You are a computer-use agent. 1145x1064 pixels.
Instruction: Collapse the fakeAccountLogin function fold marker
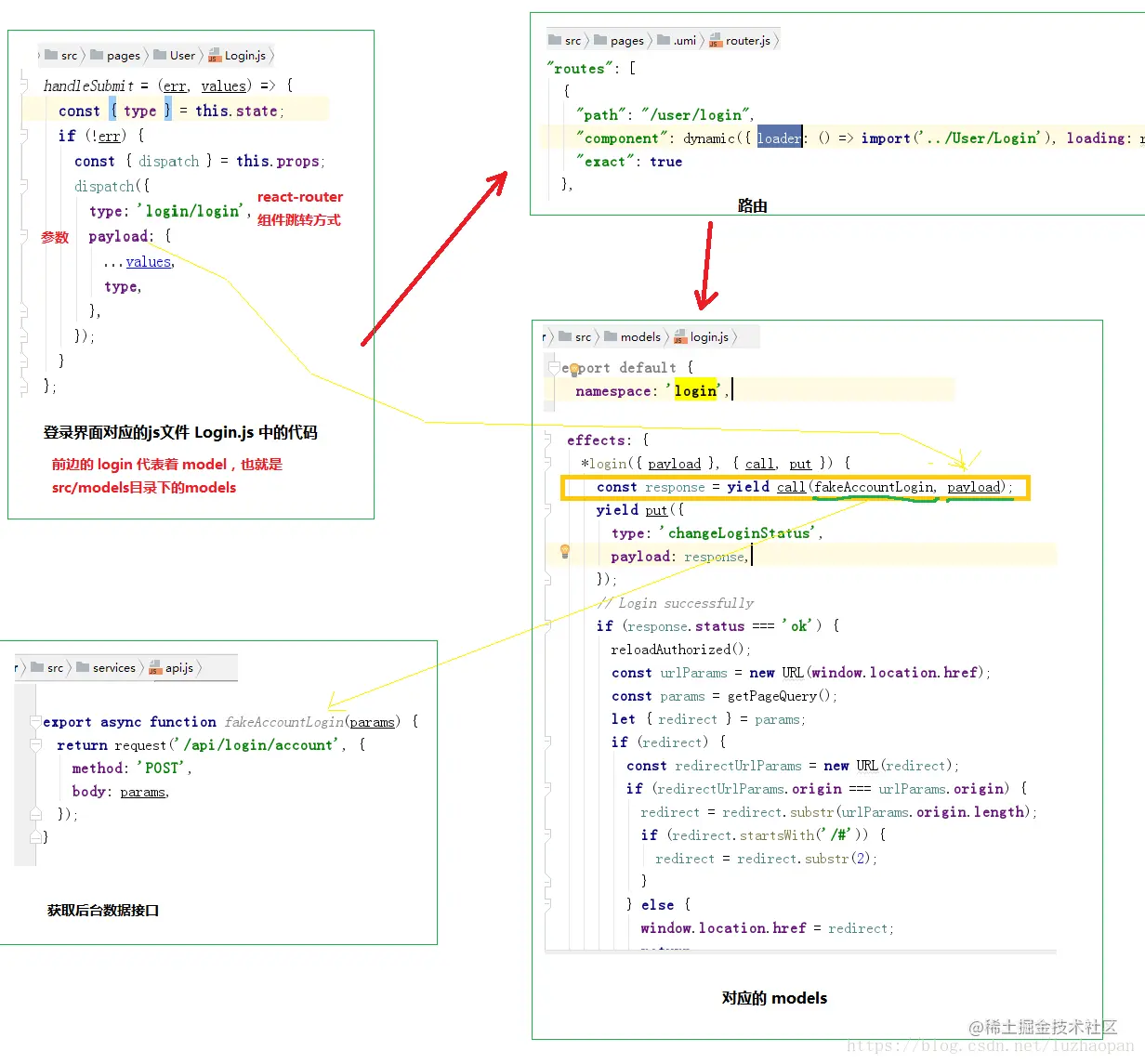(x=35, y=721)
